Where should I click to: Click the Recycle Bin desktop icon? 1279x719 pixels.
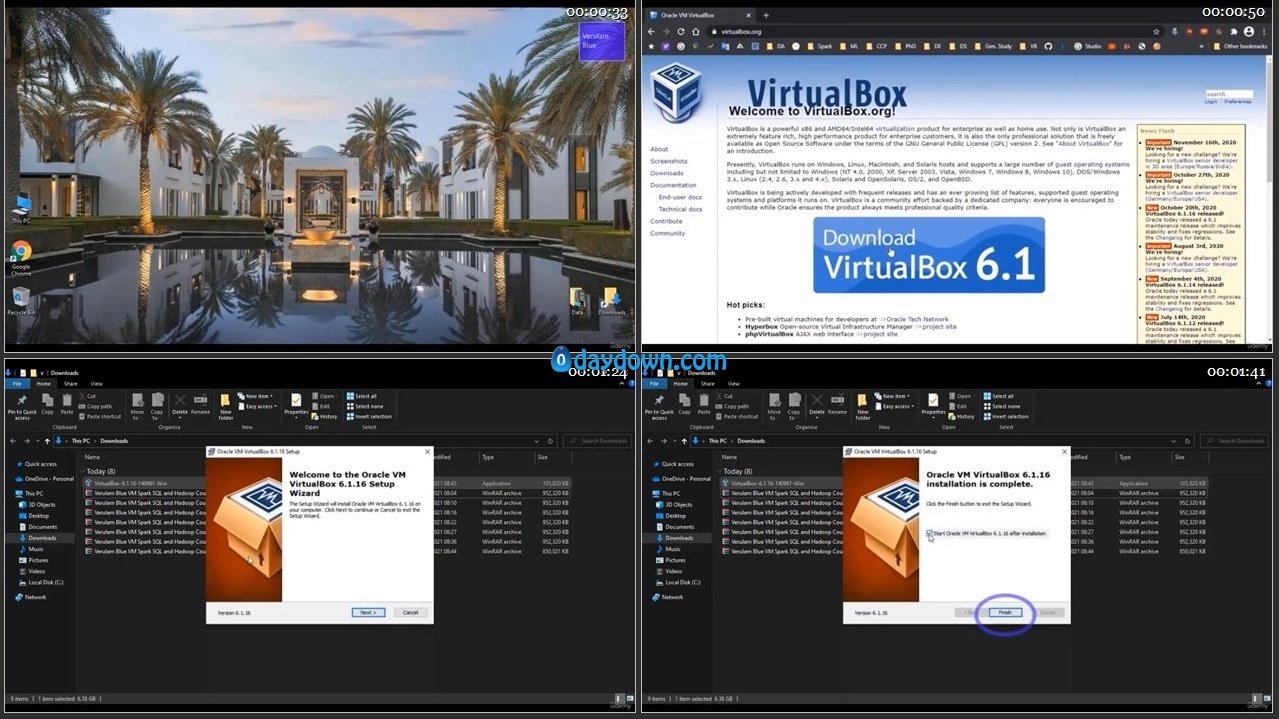[x=21, y=297]
